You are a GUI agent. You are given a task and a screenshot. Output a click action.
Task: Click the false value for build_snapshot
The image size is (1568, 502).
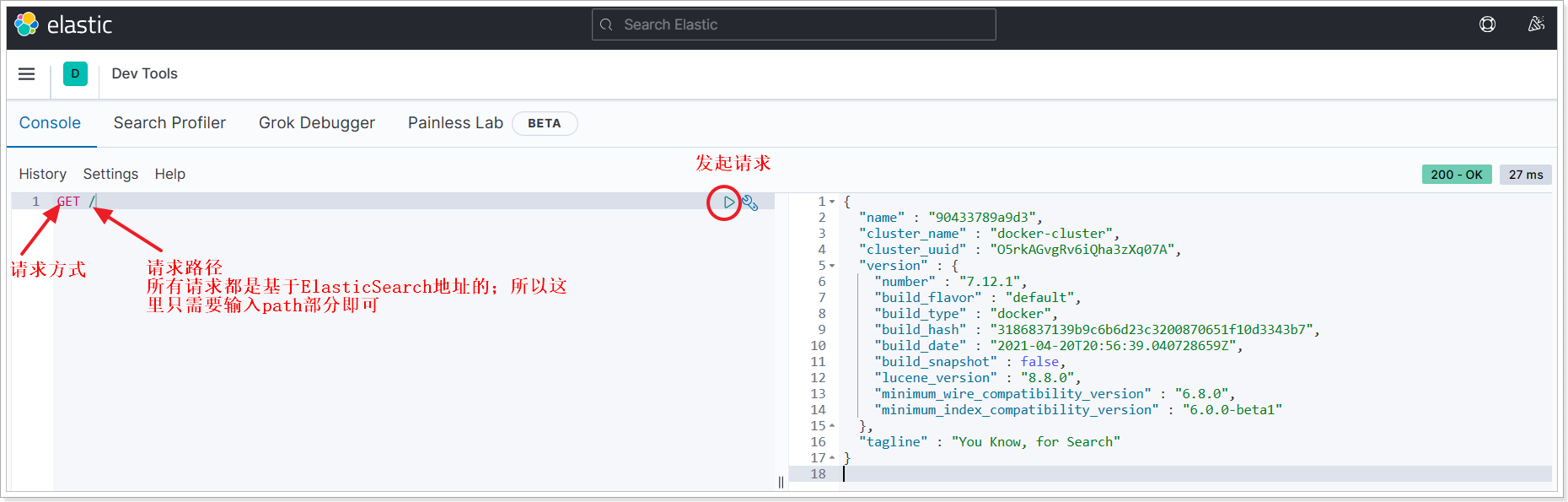click(x=1039, y=362)
